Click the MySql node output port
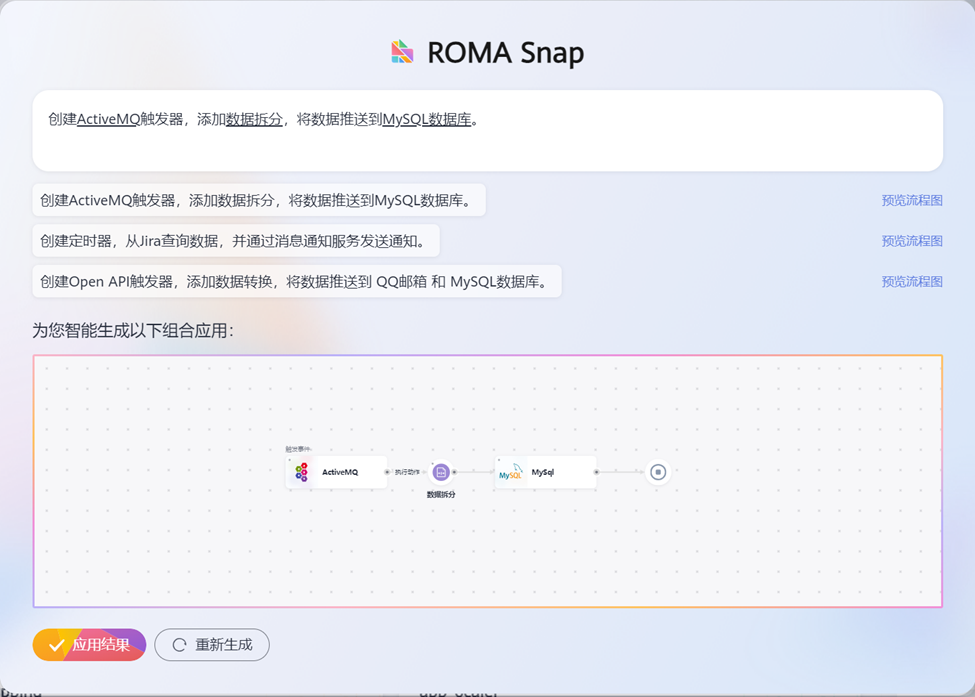 pyautogui.click(x=596, y=472)
